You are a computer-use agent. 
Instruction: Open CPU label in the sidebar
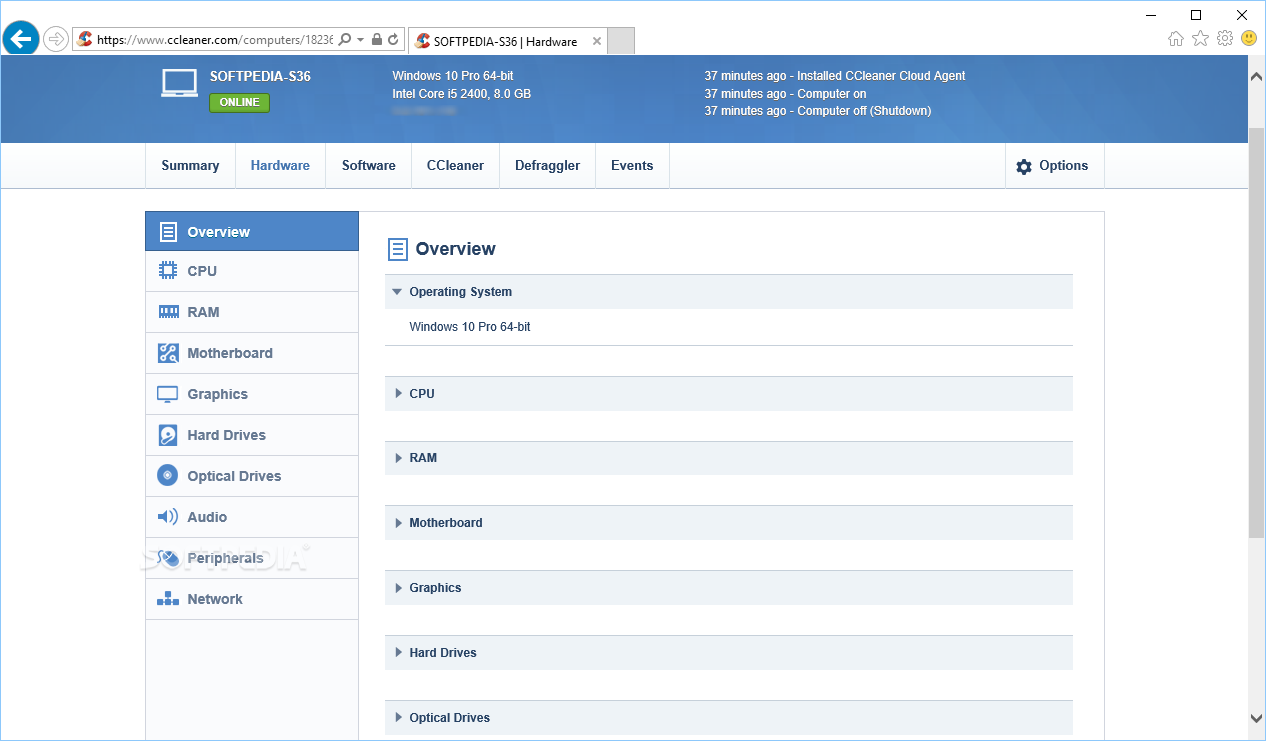coord(202,271)
